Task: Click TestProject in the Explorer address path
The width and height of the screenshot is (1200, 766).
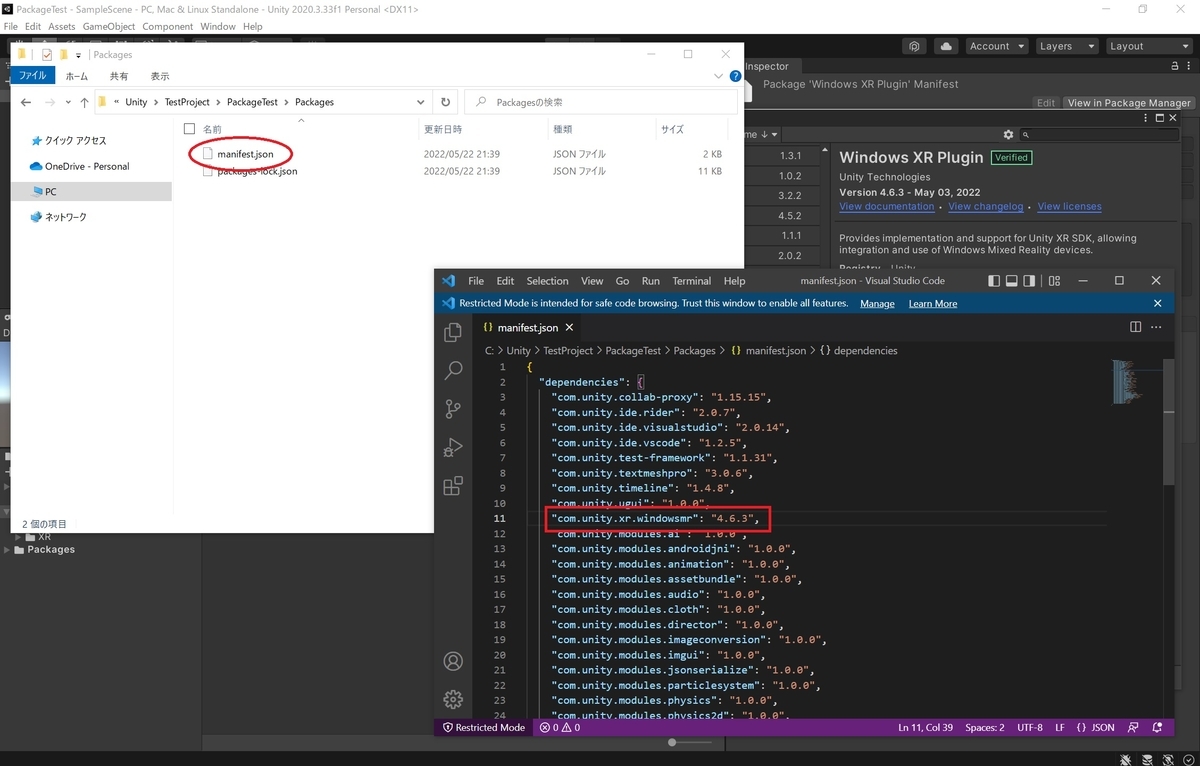Action: [187, 102]
